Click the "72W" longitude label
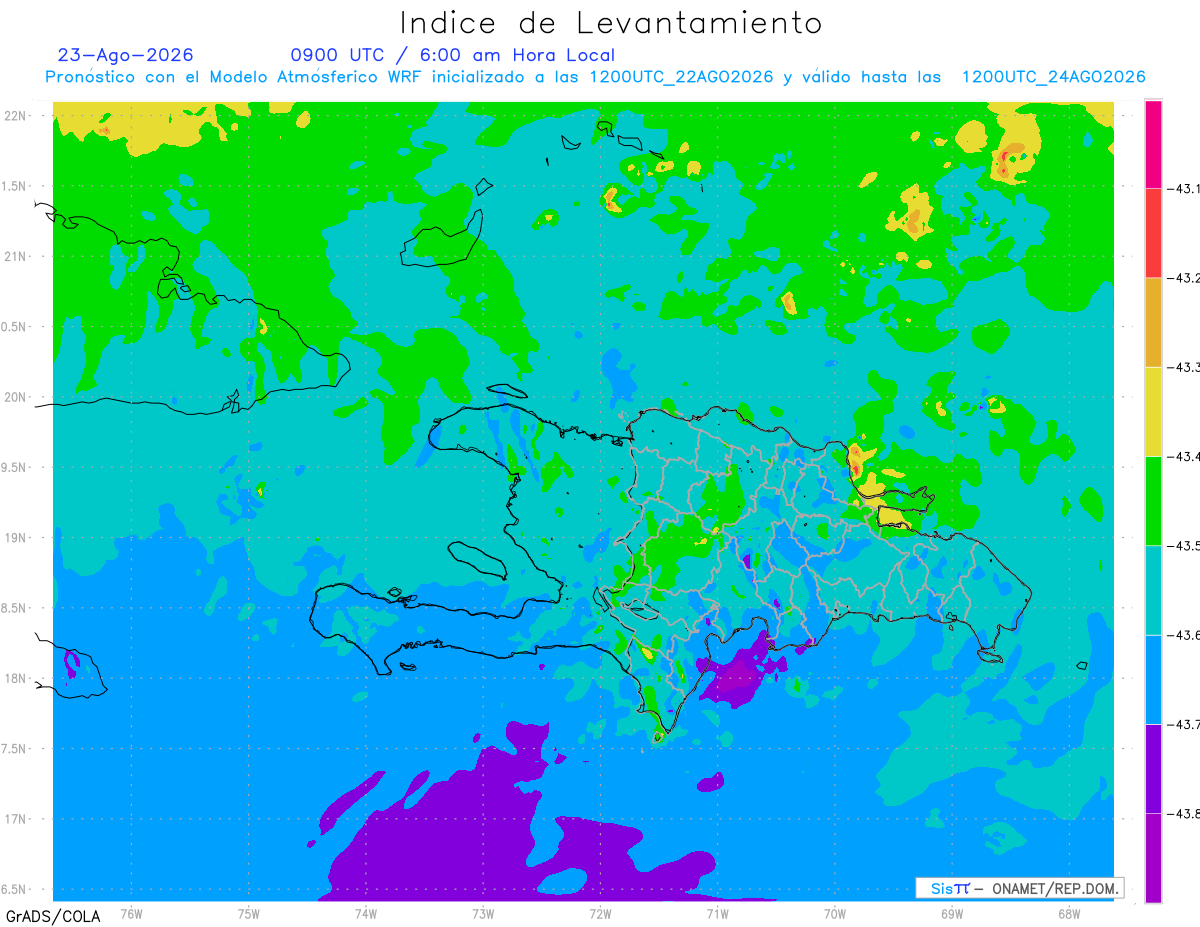This screenshot has width=1200, height=927. (x=600, y=913)
